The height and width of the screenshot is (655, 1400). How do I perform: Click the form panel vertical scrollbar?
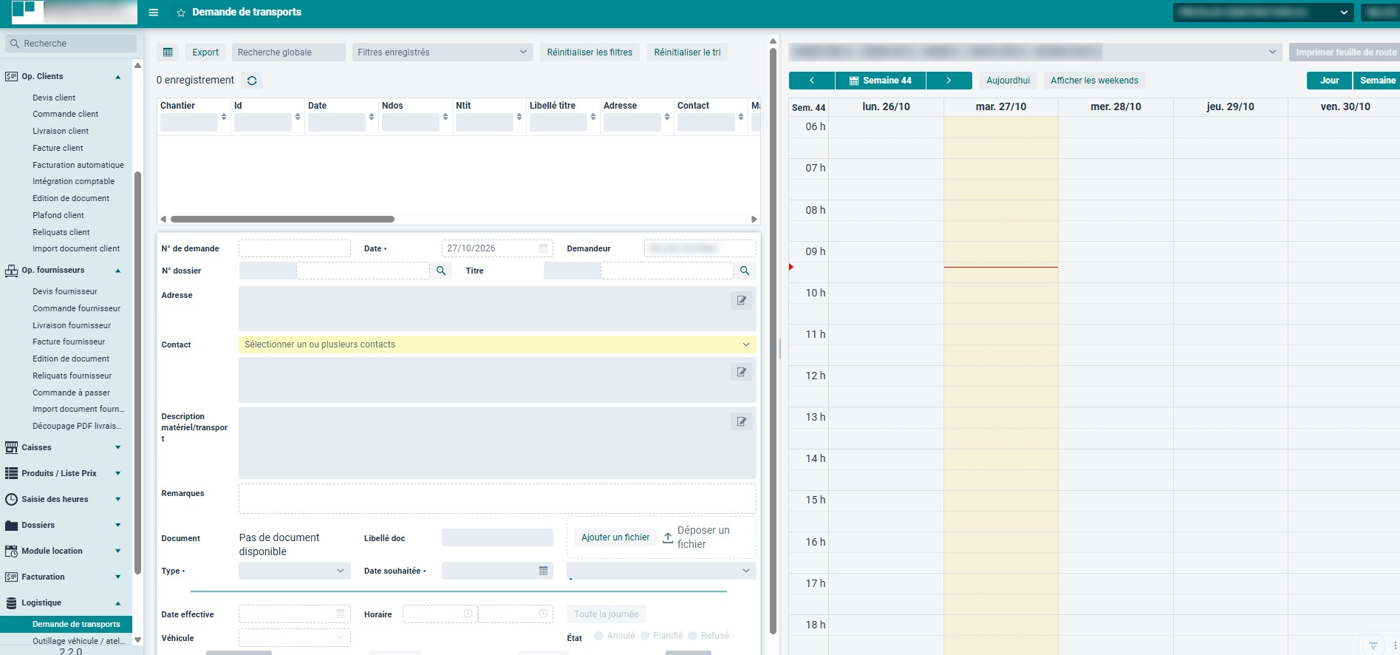(x=773, y=340)
